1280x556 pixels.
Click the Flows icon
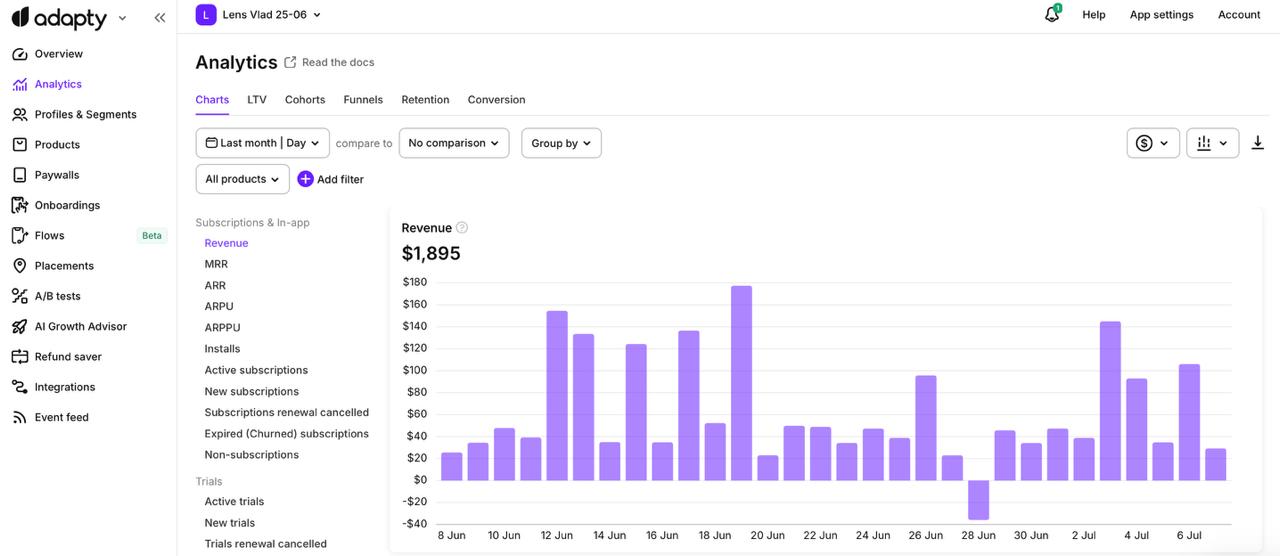[19, 236]
